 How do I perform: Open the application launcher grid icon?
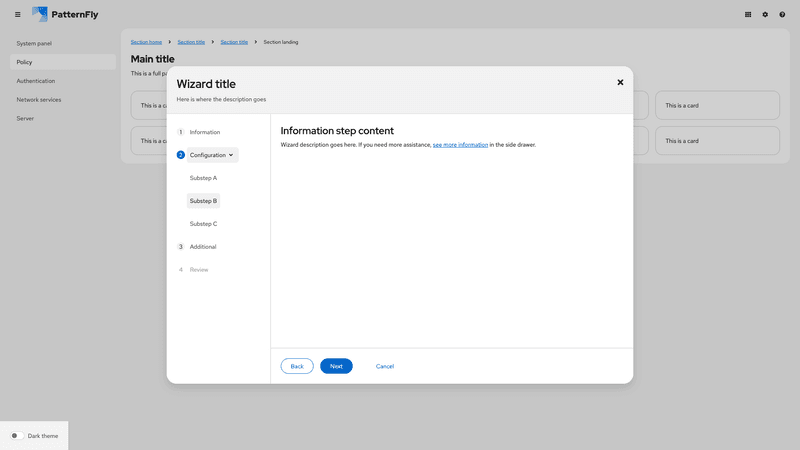(x=748, y=14)
